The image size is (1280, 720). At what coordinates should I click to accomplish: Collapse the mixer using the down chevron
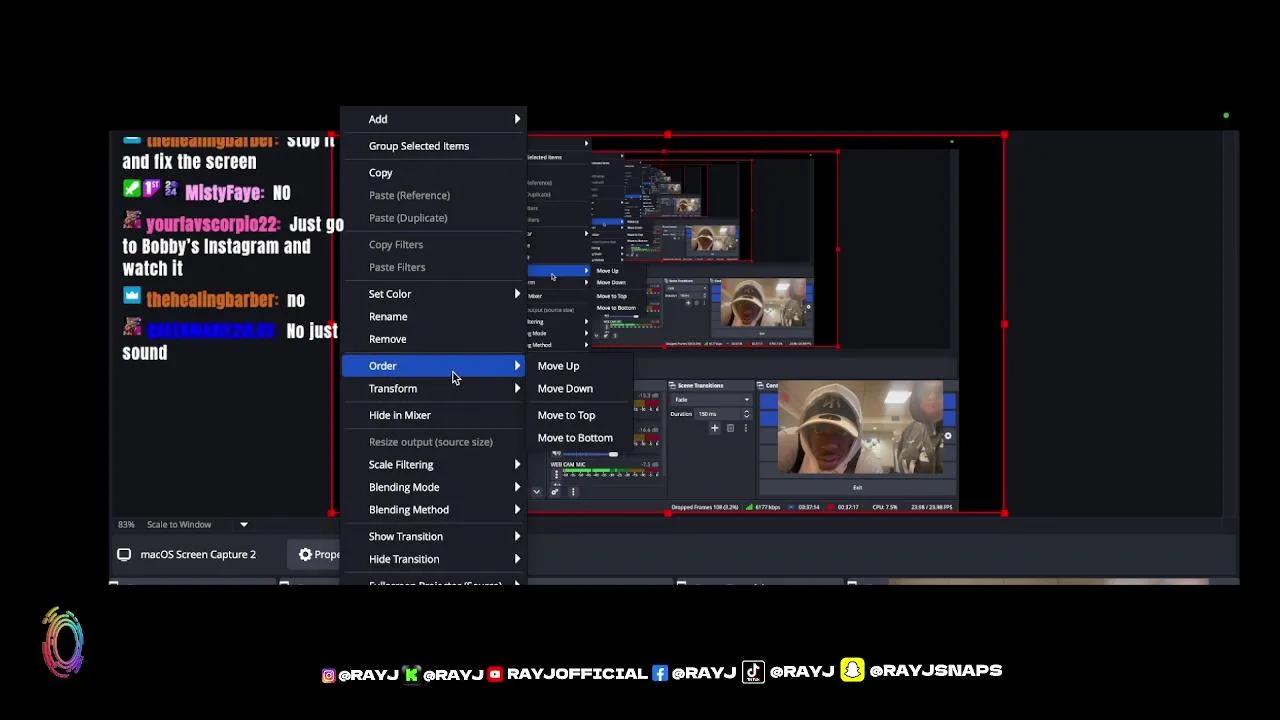coord(536,492)
